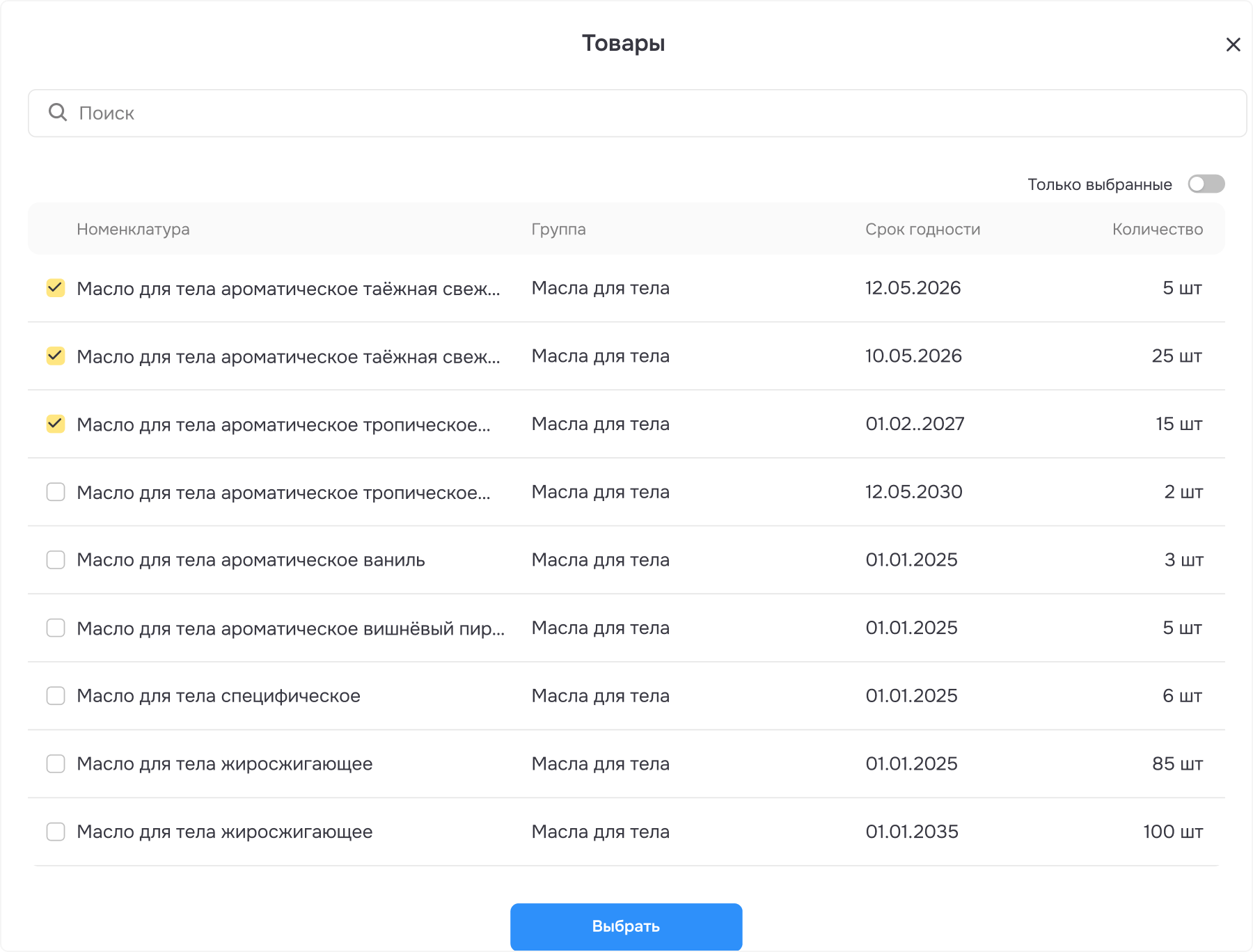Tick the специфическое body oil checkbox
The width and height of the screenshot is (1253, 952).
click(56, 696)
